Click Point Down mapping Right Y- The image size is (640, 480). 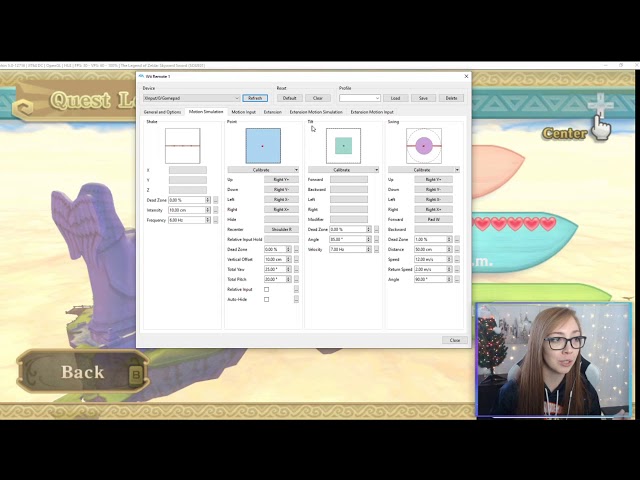point(281,189)
